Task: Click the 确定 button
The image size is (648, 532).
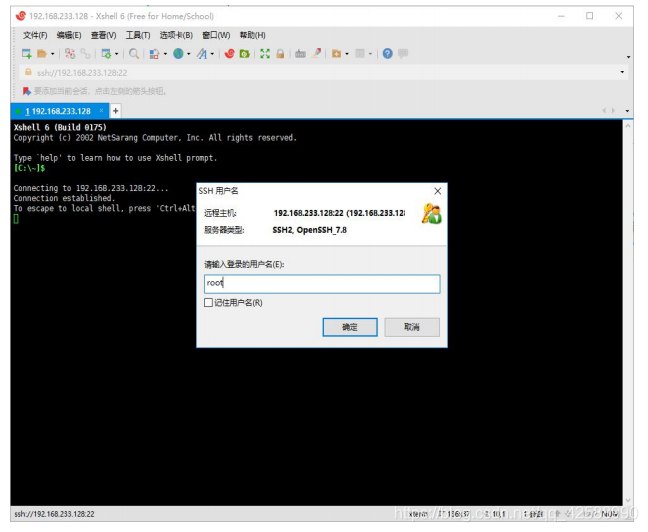Action: pos(350,327)
